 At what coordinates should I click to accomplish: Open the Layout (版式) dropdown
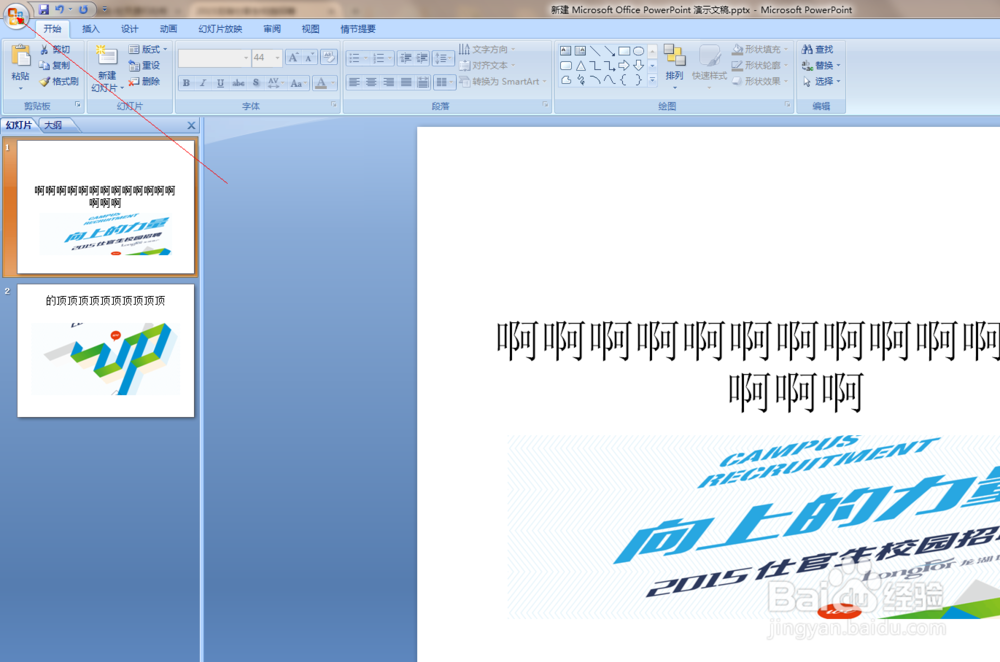coord(147,50)
